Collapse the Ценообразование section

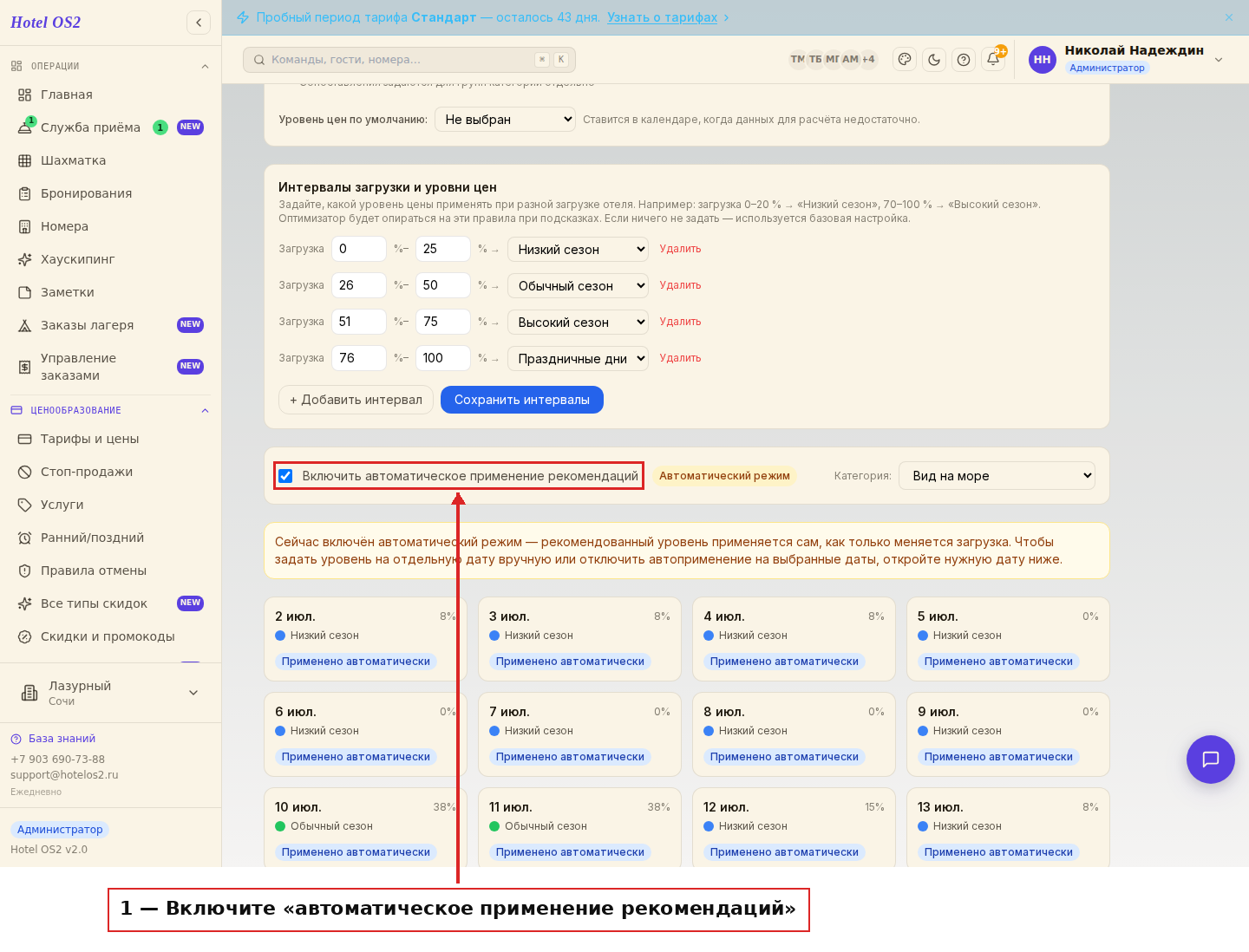(205, 411)
